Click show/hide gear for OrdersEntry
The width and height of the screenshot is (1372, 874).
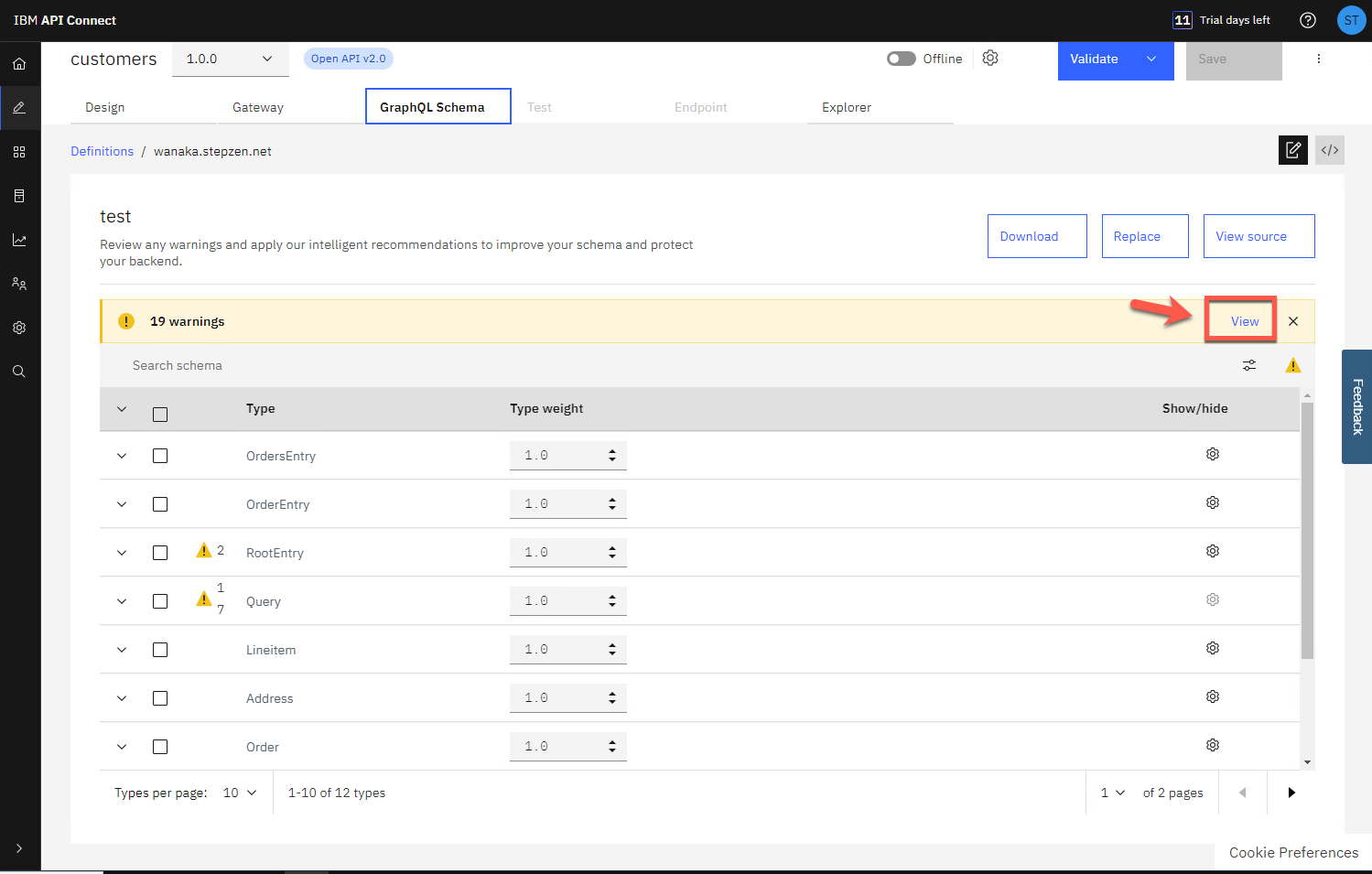[1212, 455]
